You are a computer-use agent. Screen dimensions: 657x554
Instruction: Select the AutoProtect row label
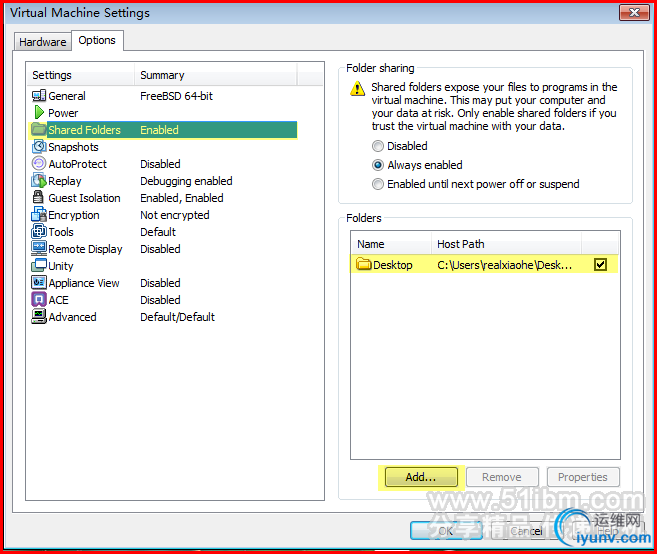point(78,164)
